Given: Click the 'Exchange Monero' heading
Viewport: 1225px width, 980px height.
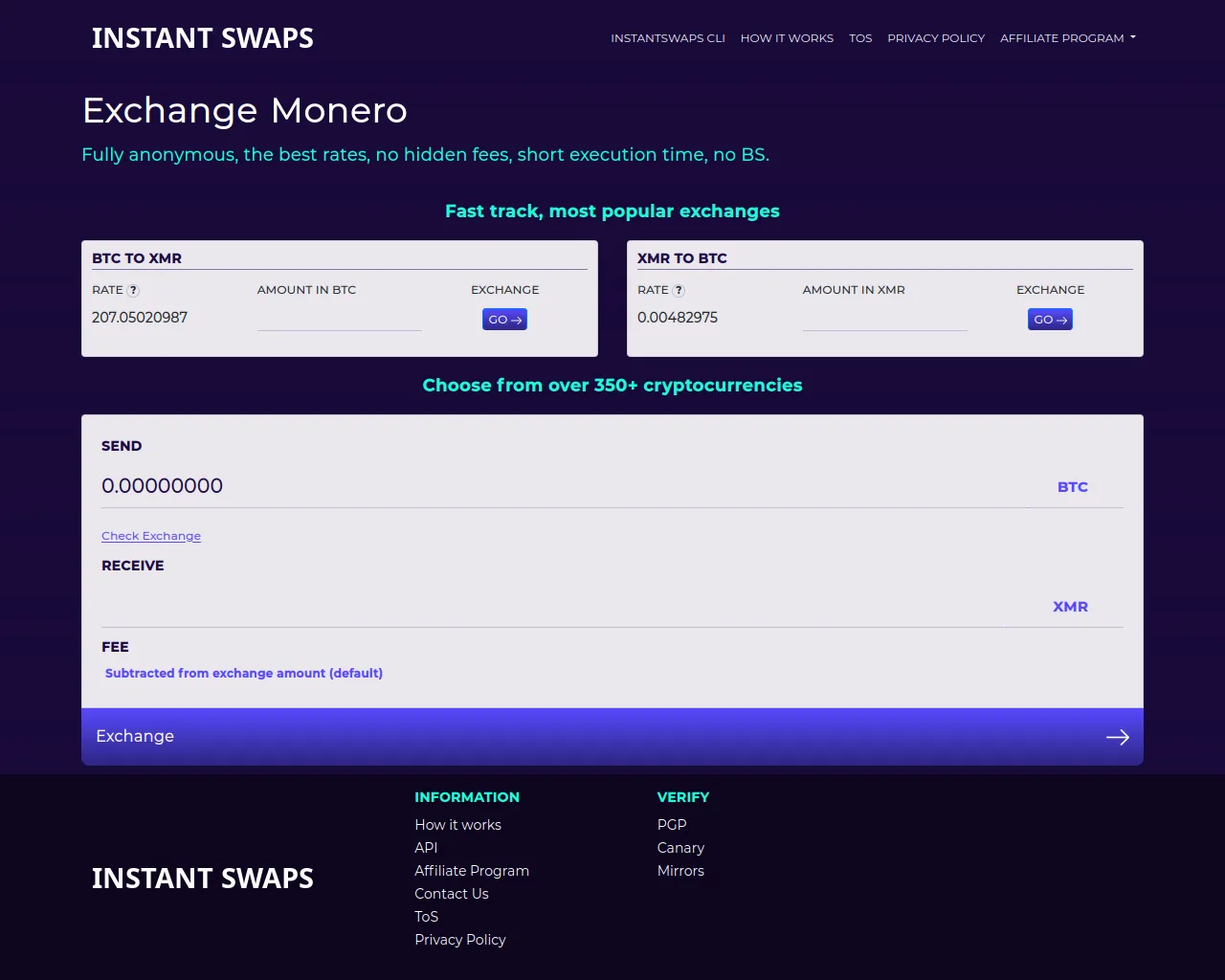Looking at the screenshot, I should click(x=245, y=111).
